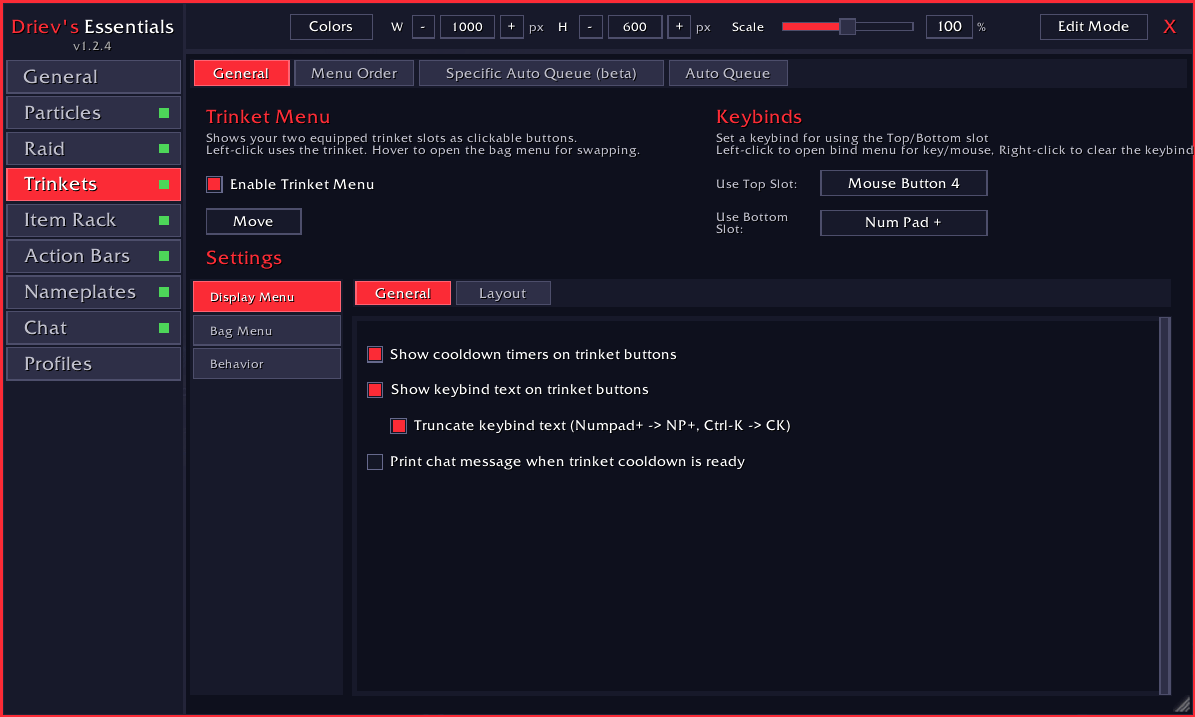Select the Trinkets sidebar category
The height and width of the screenshot is (717, 1195).
93,184
